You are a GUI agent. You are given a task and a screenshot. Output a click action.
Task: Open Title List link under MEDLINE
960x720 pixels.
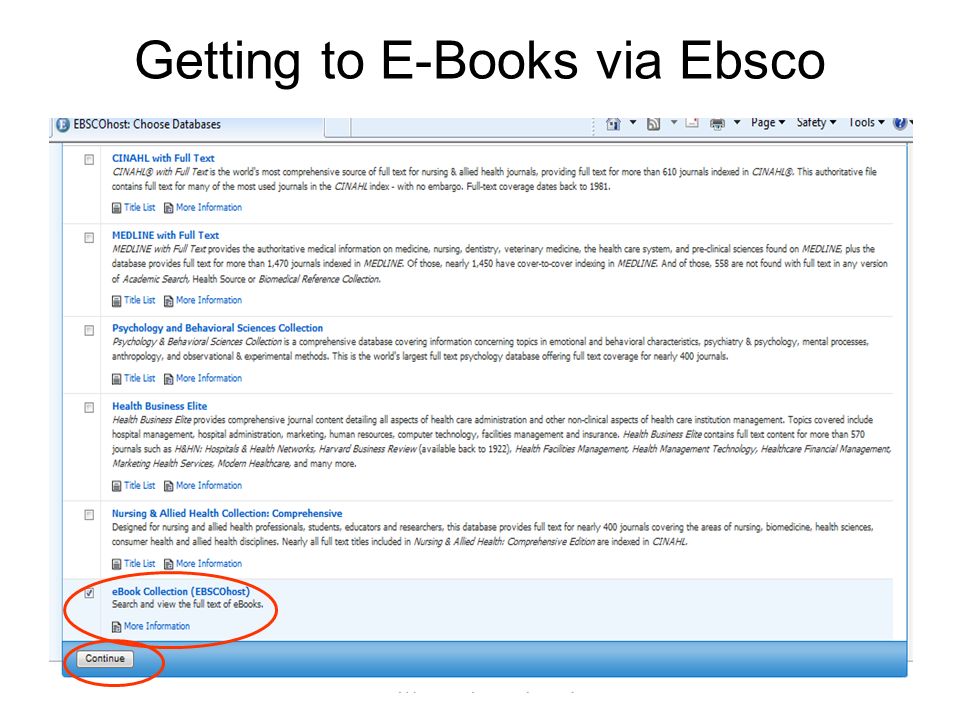pyautogui.click(x=140, y=300)
